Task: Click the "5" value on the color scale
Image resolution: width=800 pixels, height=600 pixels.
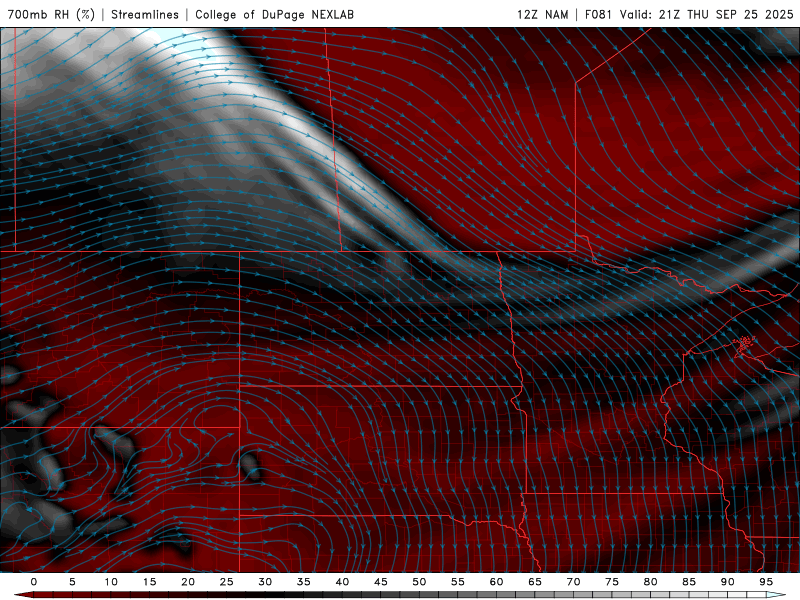Action: (x=72, y=582)
